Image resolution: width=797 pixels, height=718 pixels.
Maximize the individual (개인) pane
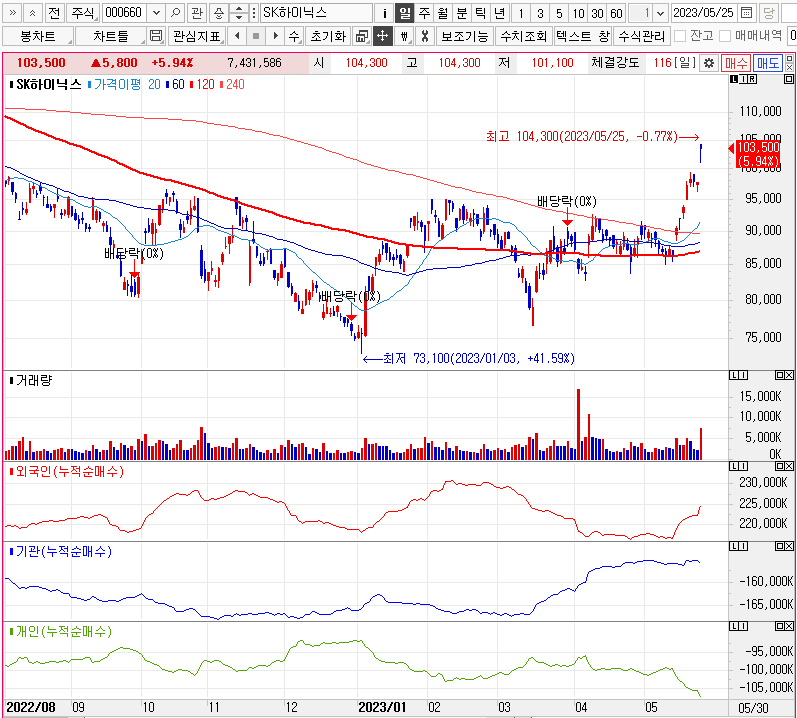780,626
